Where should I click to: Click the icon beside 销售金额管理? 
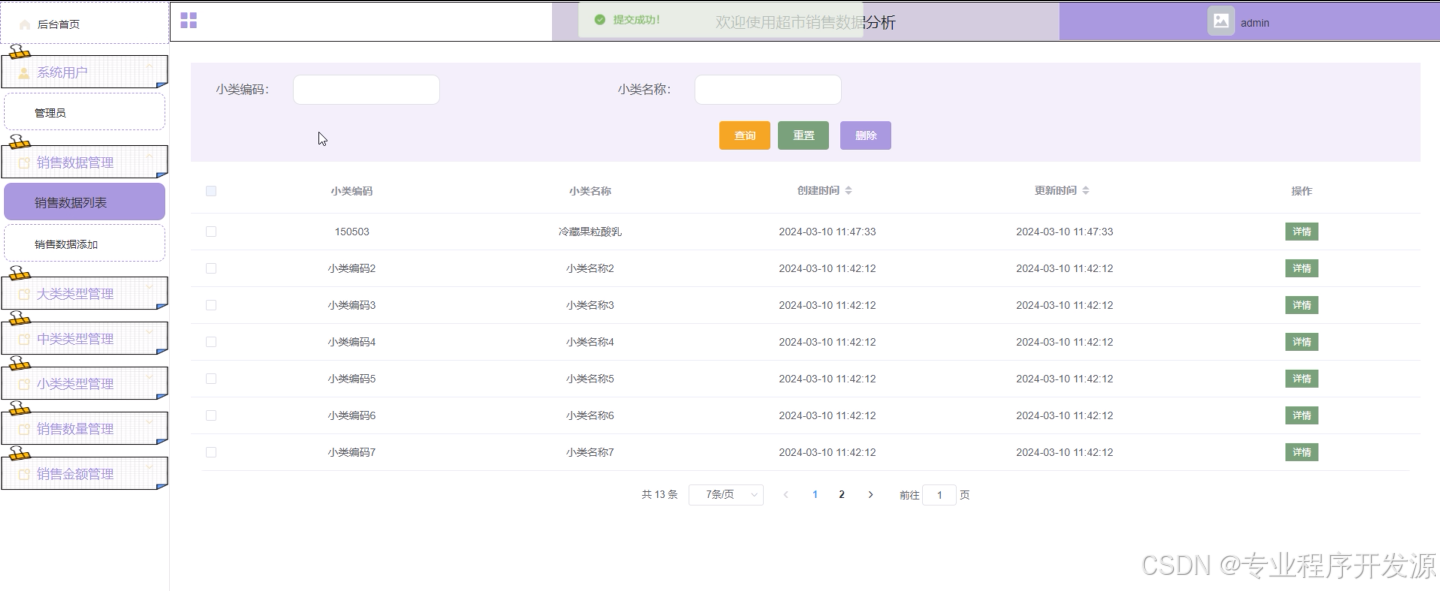25,474
